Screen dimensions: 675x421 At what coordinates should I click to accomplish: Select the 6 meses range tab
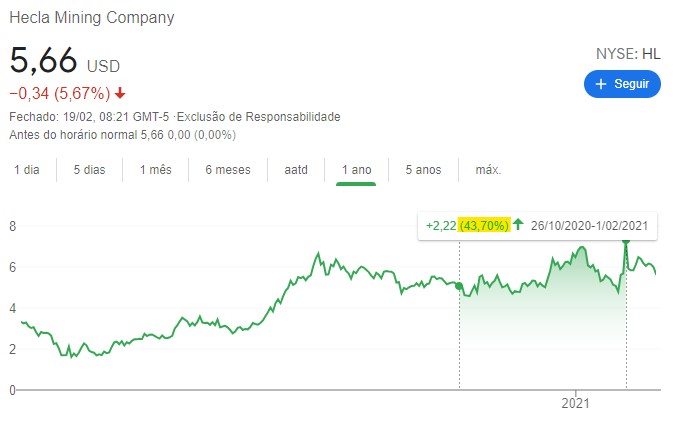(227, 170)
